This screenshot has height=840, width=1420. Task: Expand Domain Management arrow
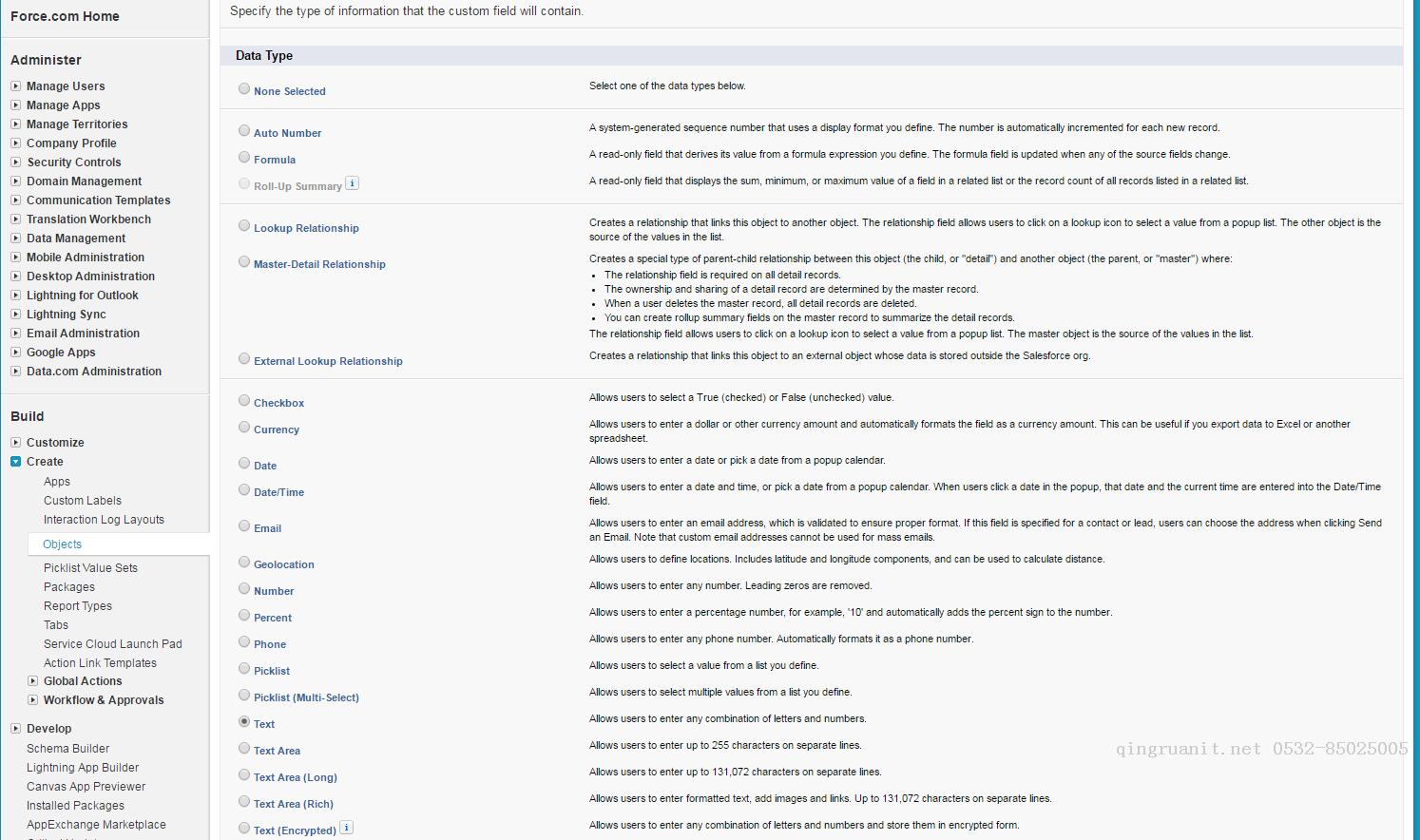pyautogui.click(x=15, y=181)
